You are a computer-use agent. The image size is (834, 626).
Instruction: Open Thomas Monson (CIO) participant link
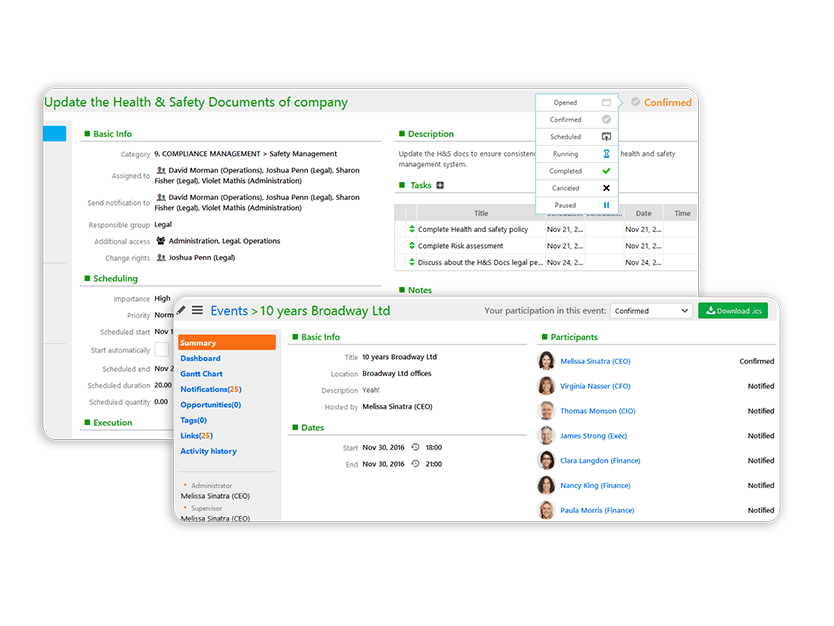pyautogui.click(x=598, y=411)
